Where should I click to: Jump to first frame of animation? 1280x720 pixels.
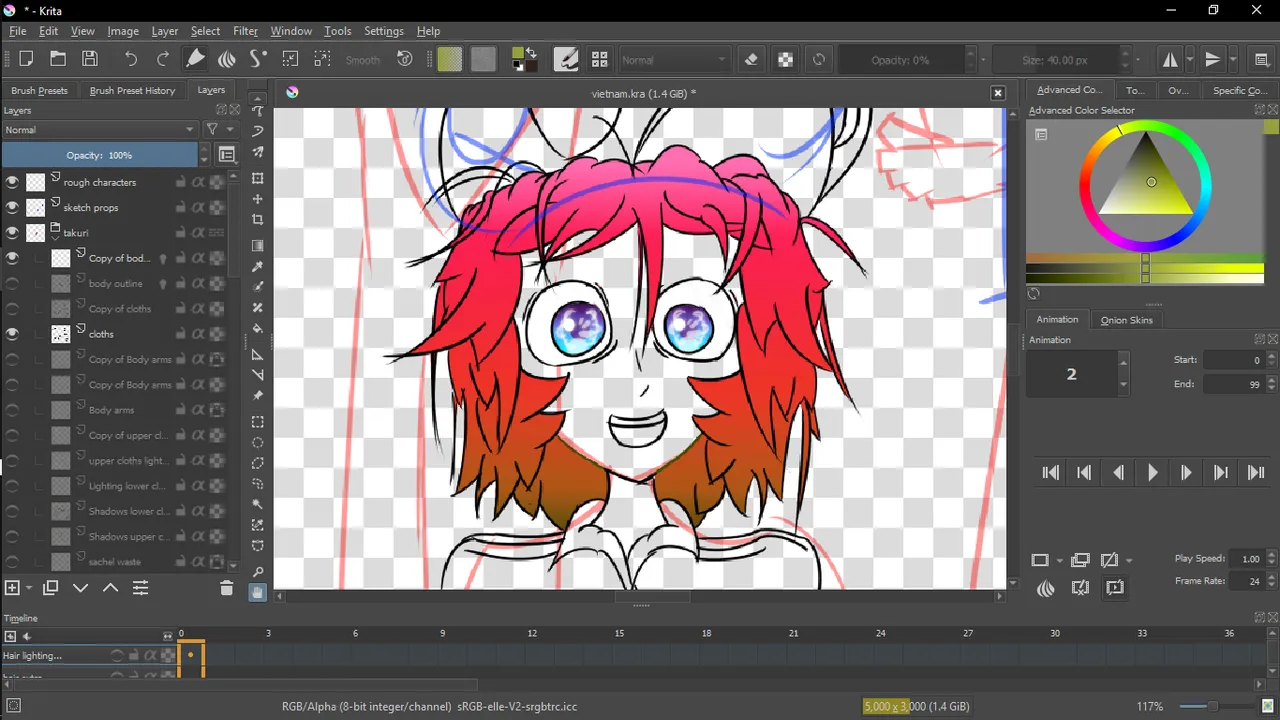tap(1050, 473)
